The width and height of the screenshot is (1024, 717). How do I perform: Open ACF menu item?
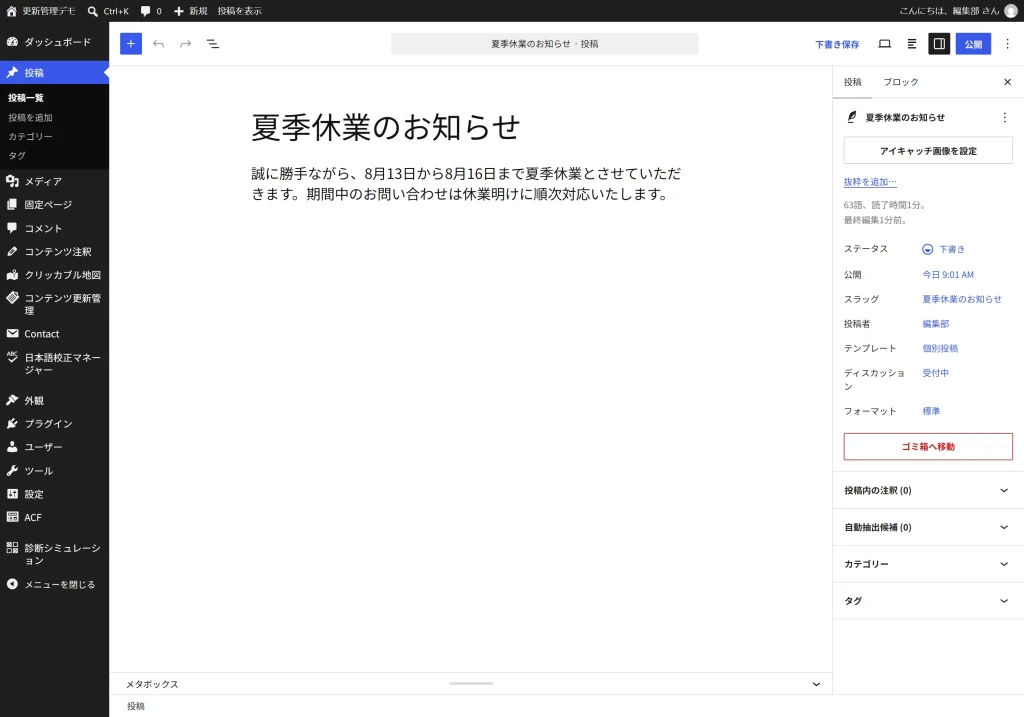click(x=54, y=517)
